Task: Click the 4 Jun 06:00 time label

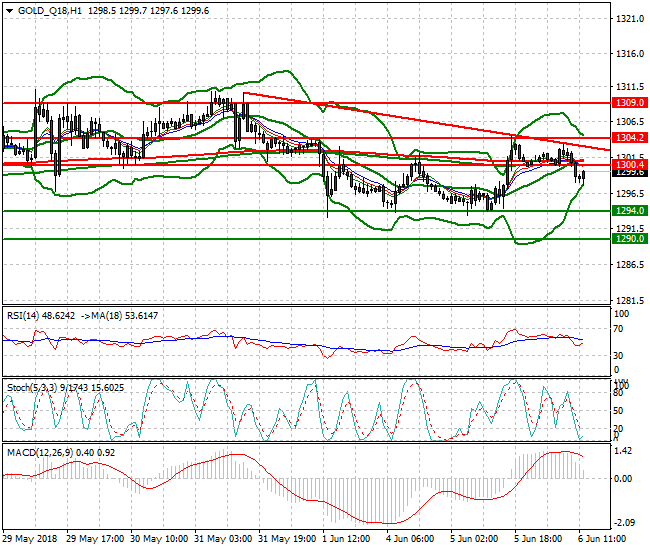Action: (410, 539)
